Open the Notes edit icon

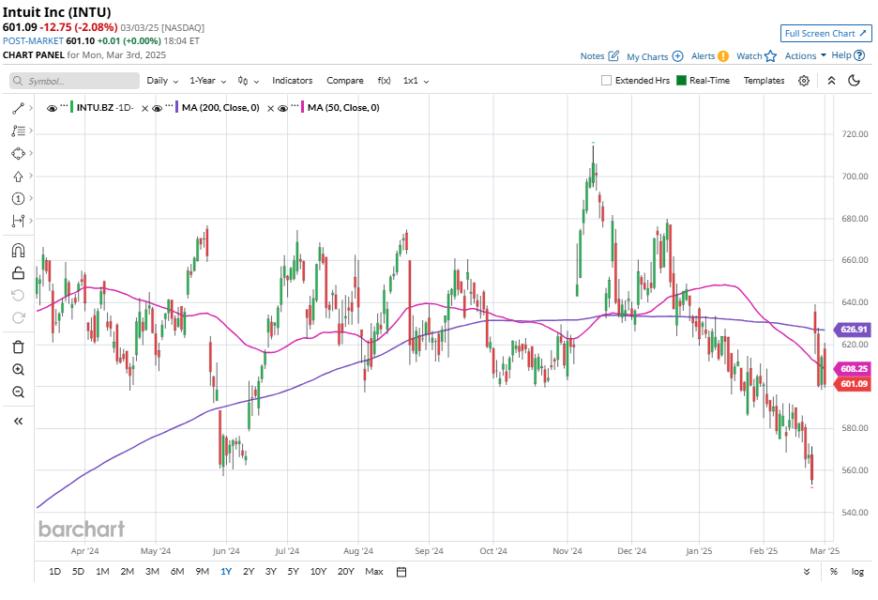tap(614, 56)
